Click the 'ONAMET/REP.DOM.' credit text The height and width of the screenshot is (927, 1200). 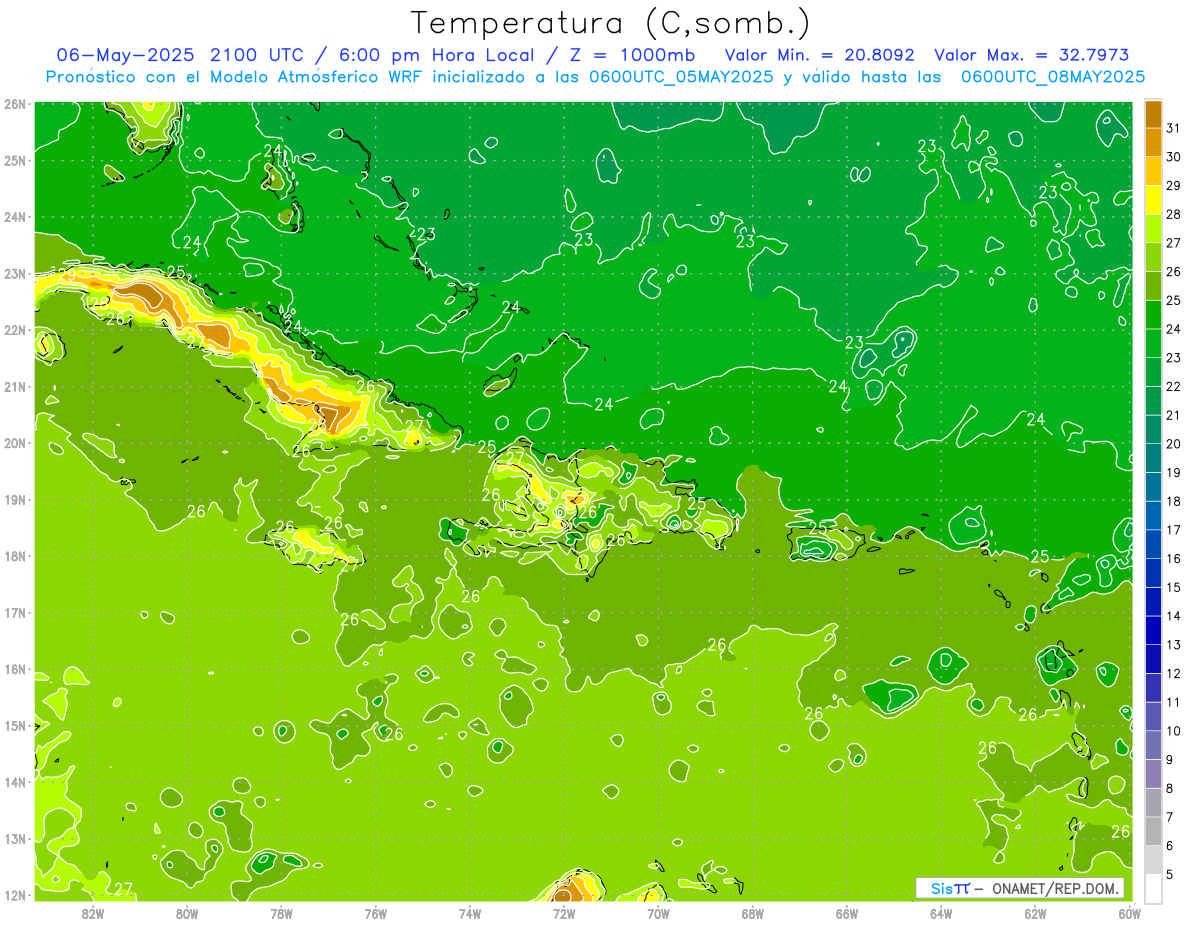[1055, 888]
